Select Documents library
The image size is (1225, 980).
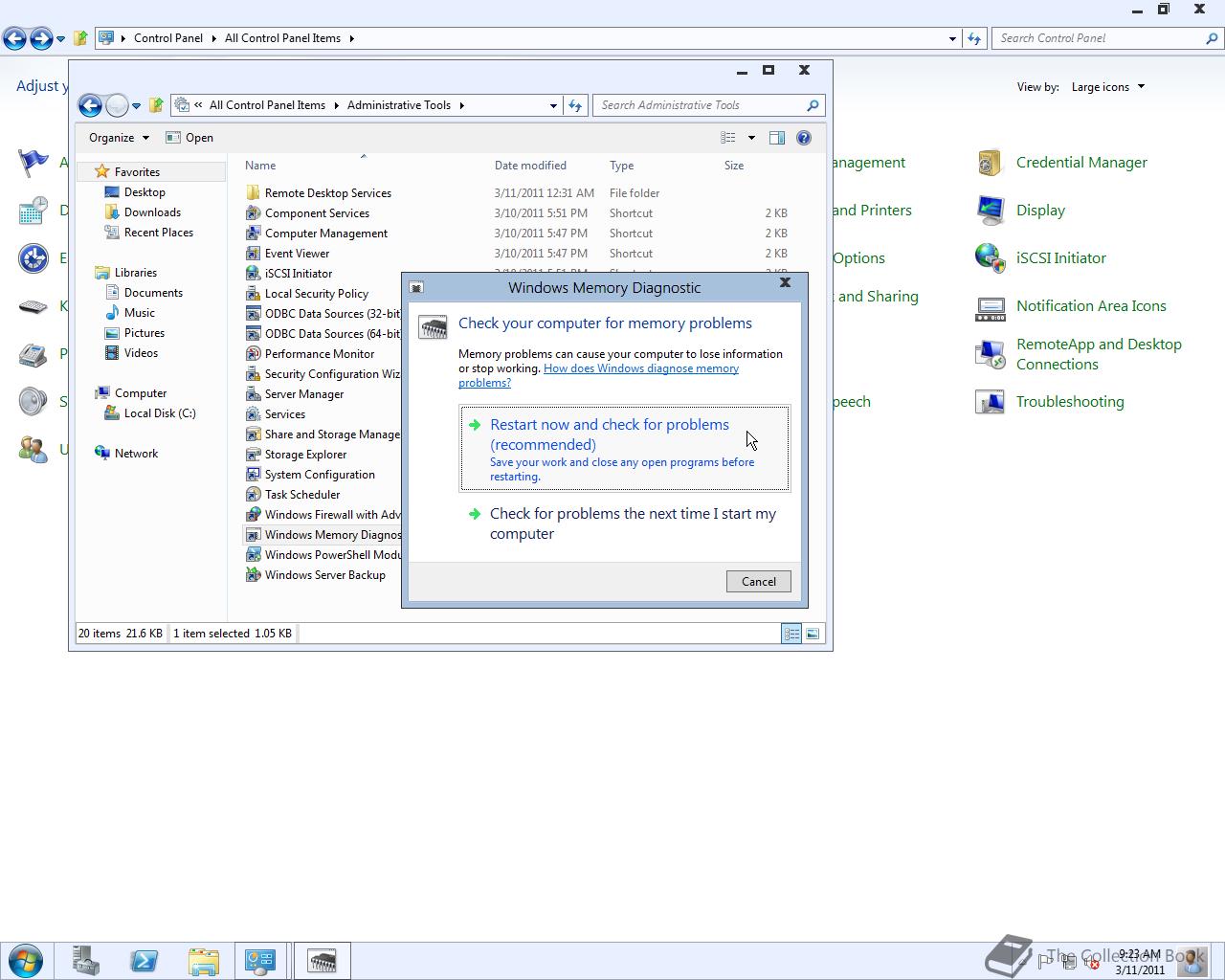[153, 293]
